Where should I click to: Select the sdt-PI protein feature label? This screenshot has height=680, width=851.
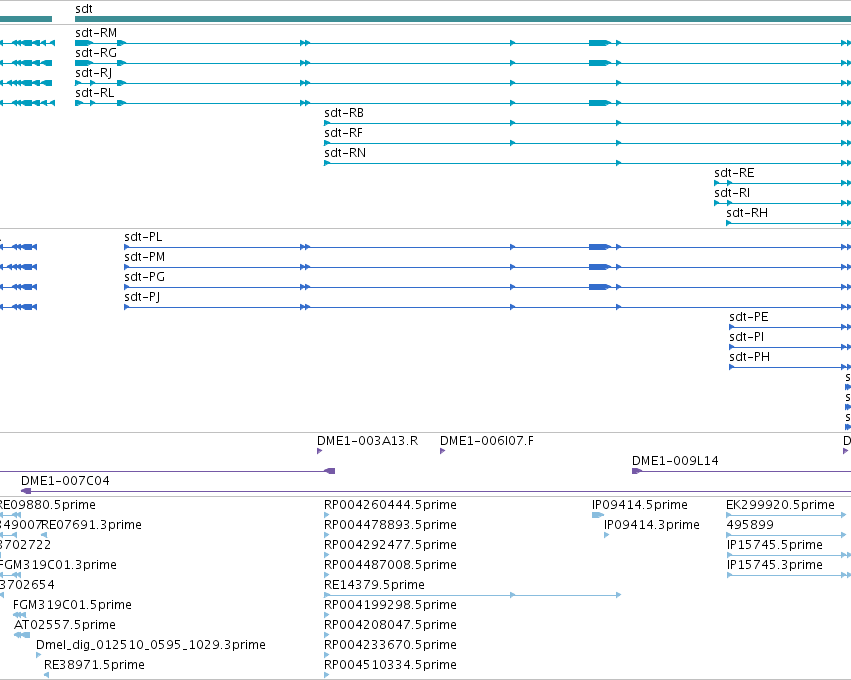746,337
